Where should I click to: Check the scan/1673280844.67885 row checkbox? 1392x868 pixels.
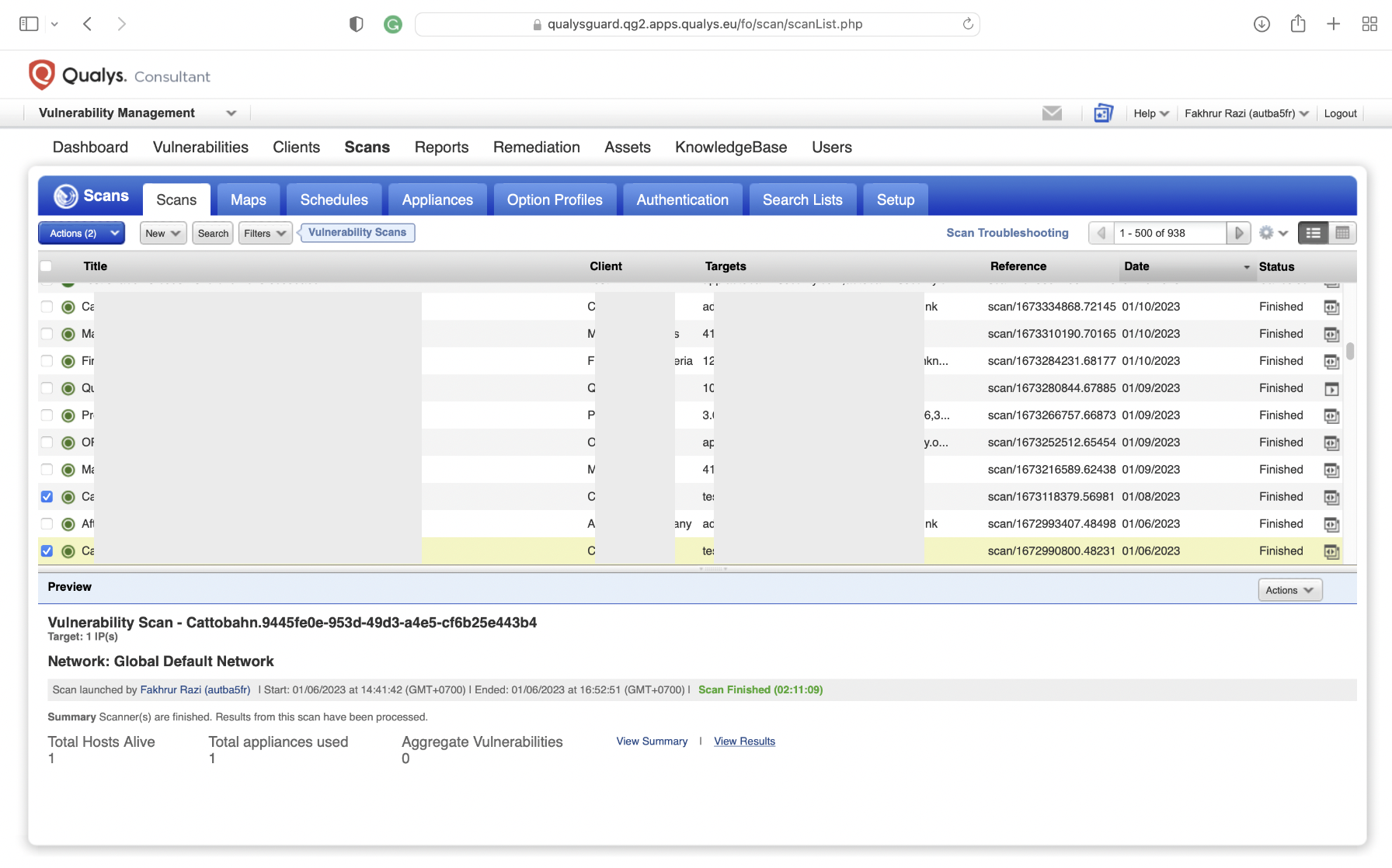point(47,388)
